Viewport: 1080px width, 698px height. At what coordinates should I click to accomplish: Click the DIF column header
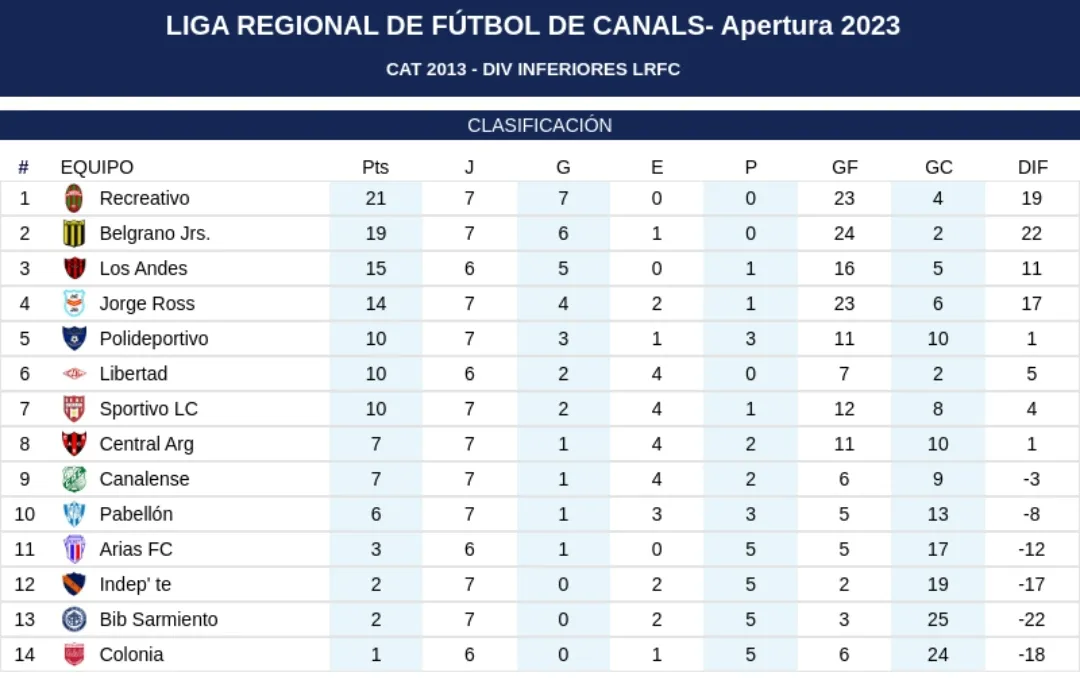click(1032, 167)
